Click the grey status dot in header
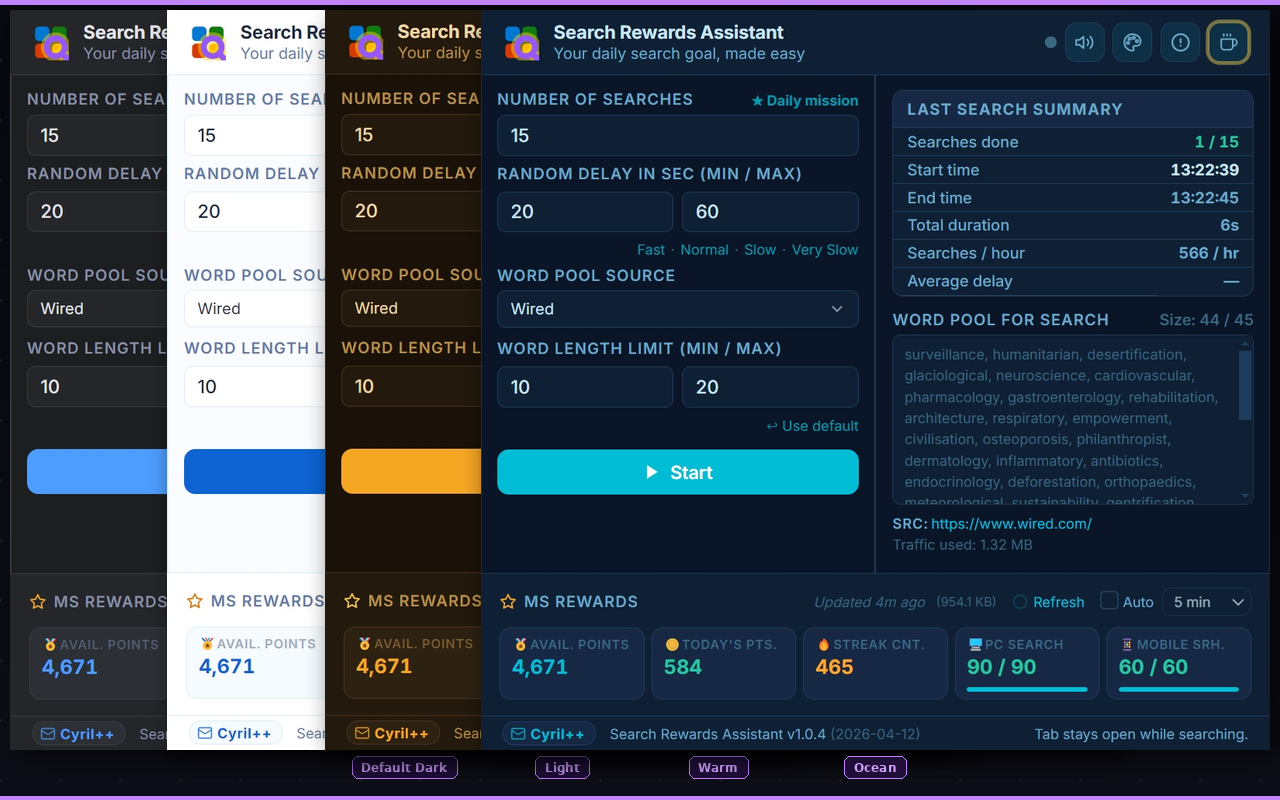The width and height of the screenshot is (1280, 800). tap(1050, 43)
